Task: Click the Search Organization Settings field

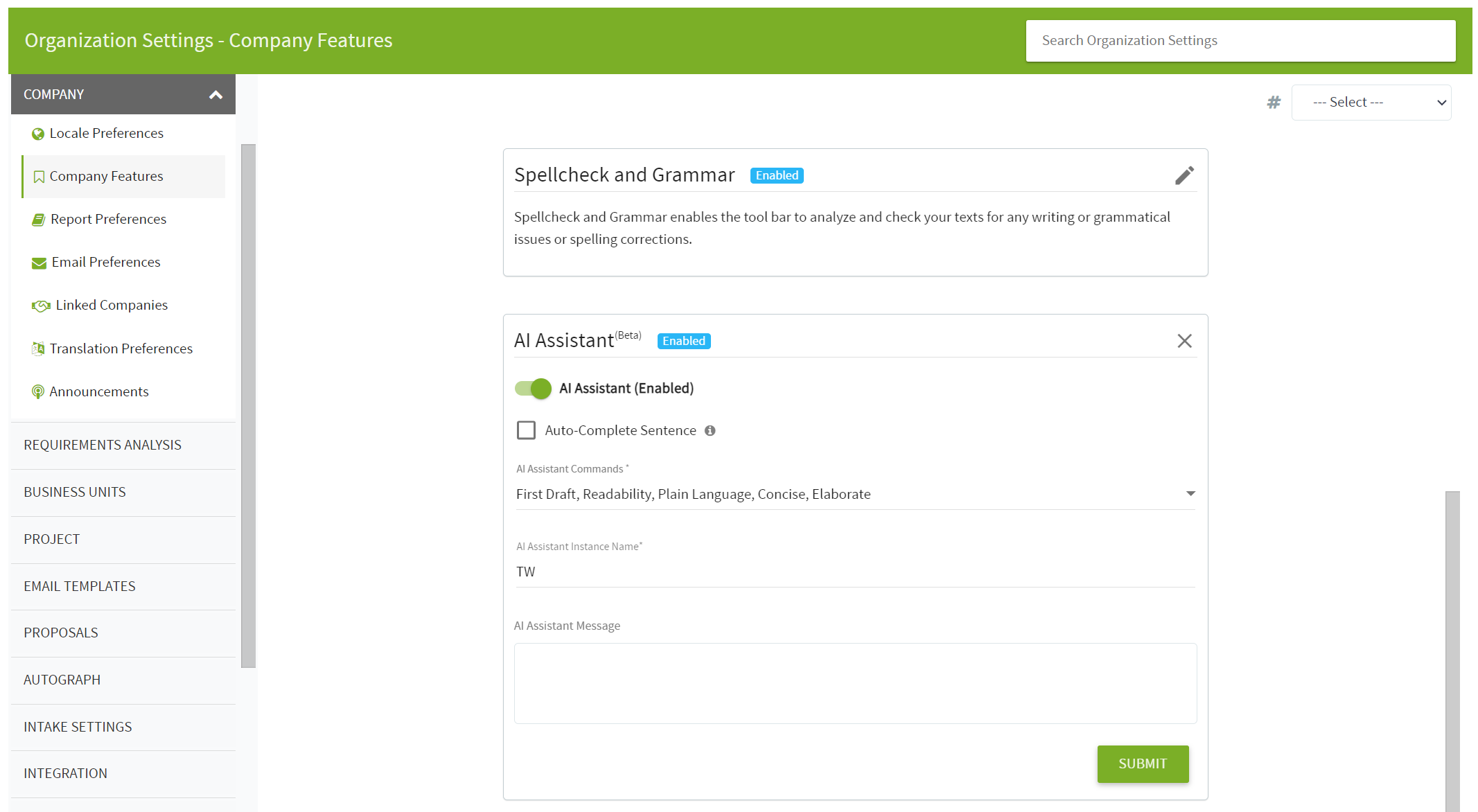Action: [x=1240, y=40]
